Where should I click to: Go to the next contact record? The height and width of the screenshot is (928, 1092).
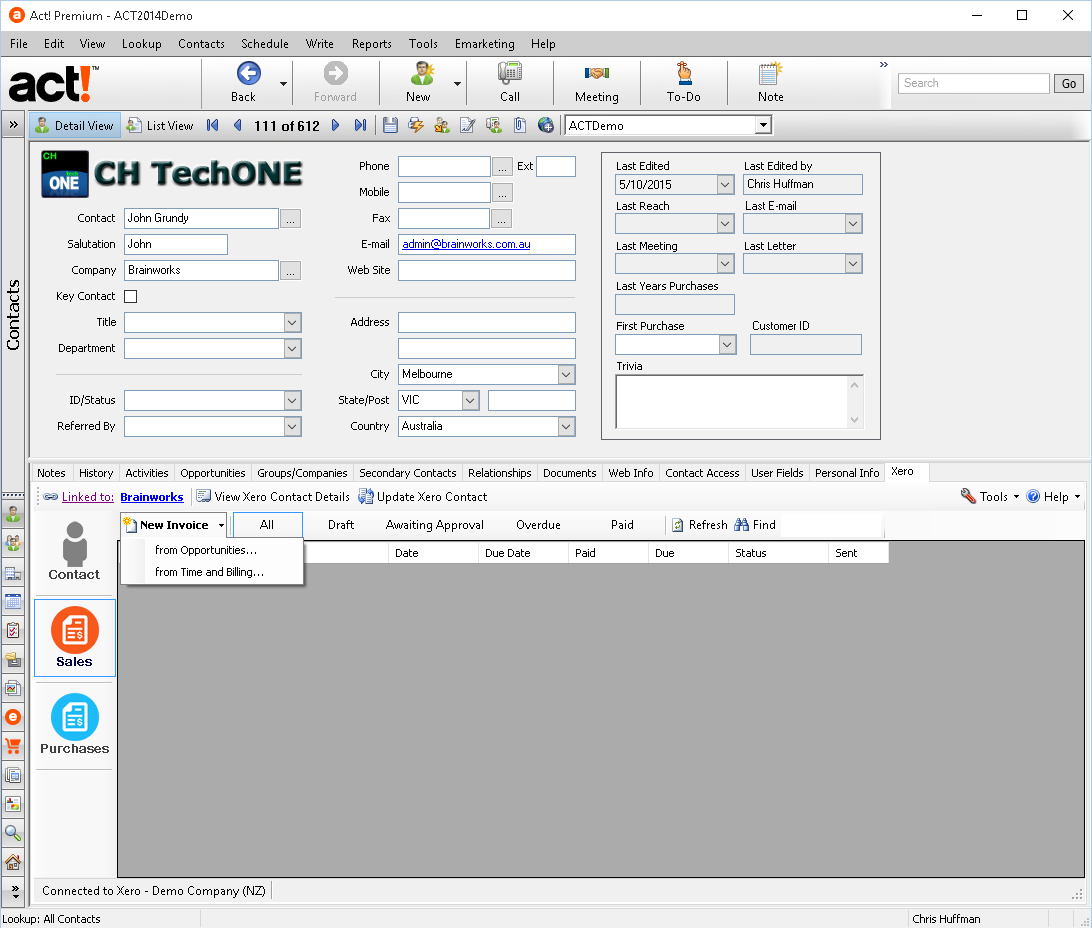pos(335,125)
